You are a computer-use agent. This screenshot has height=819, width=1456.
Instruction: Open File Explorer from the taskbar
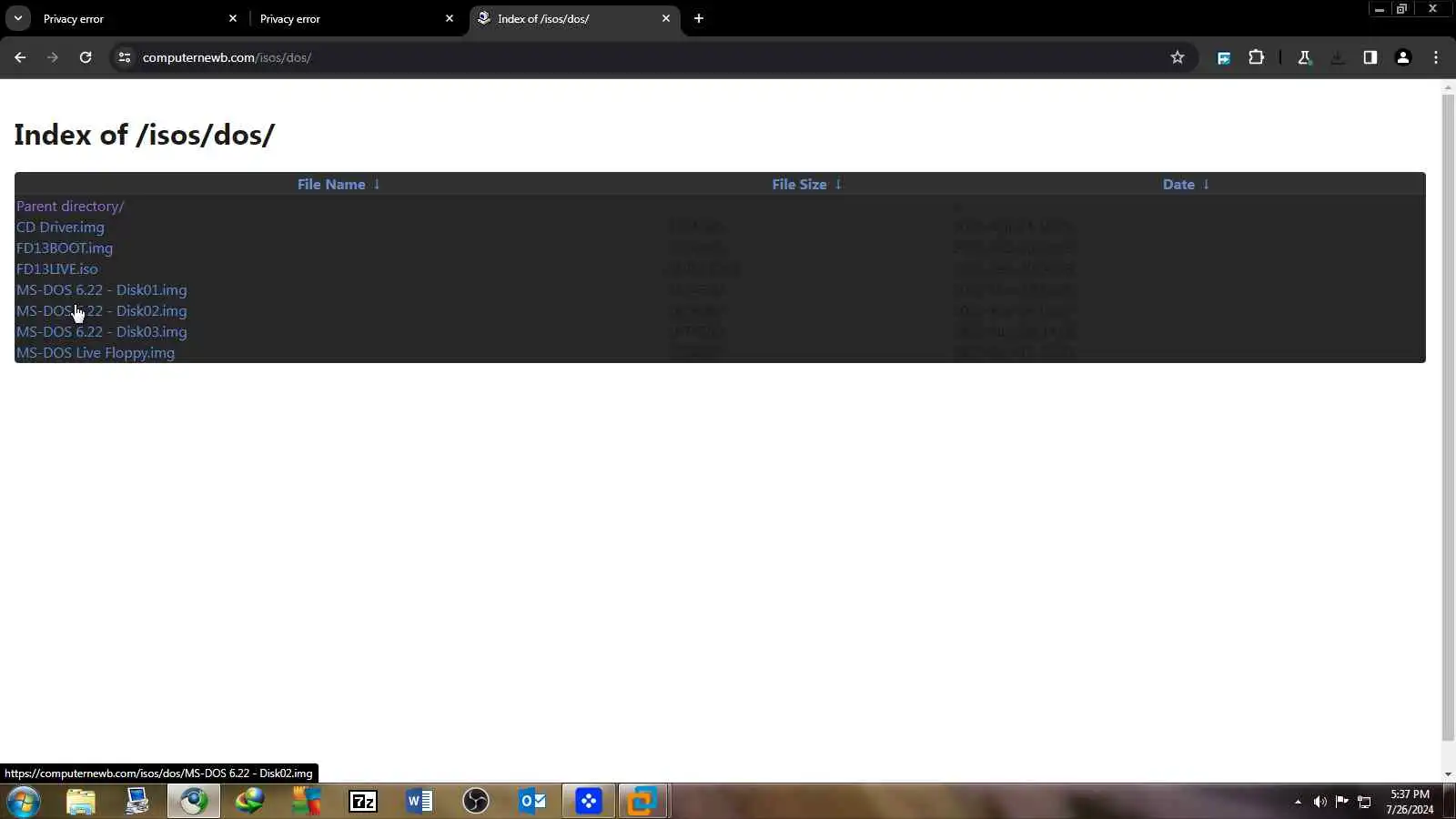[x=81, y=802]
